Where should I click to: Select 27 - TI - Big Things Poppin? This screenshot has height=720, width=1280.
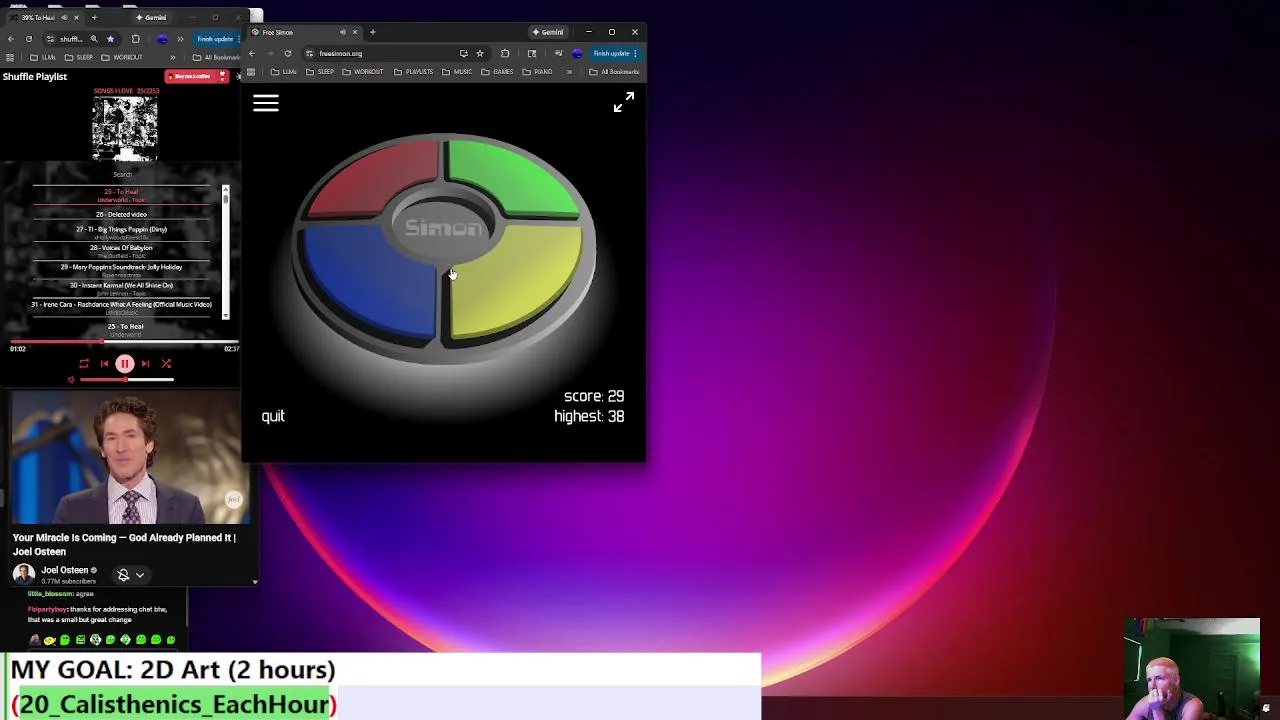(121, 231)
